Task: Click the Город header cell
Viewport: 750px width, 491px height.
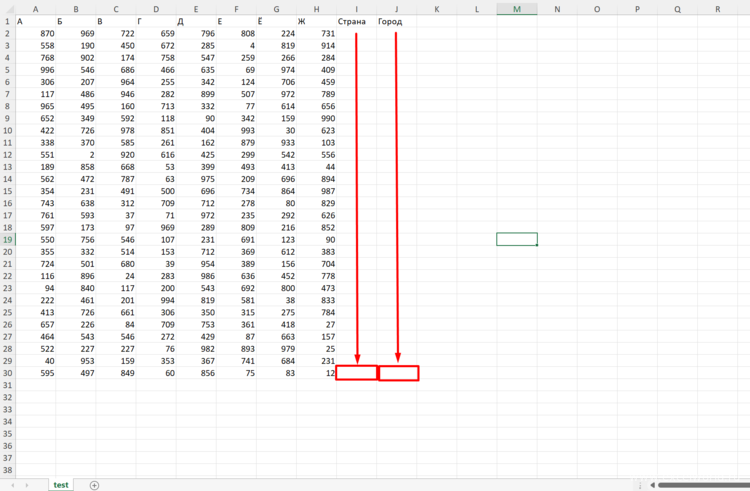Action: click(397, 22)
